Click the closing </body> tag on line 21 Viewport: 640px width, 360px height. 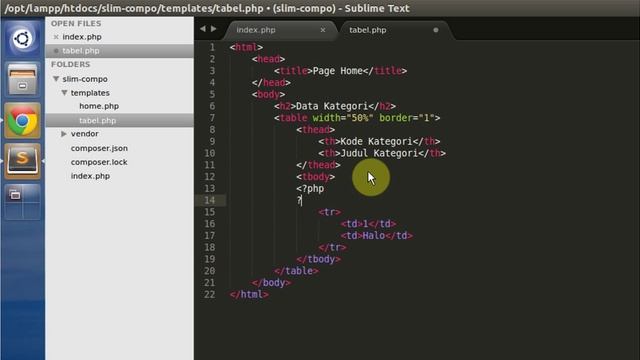point(271,283)
